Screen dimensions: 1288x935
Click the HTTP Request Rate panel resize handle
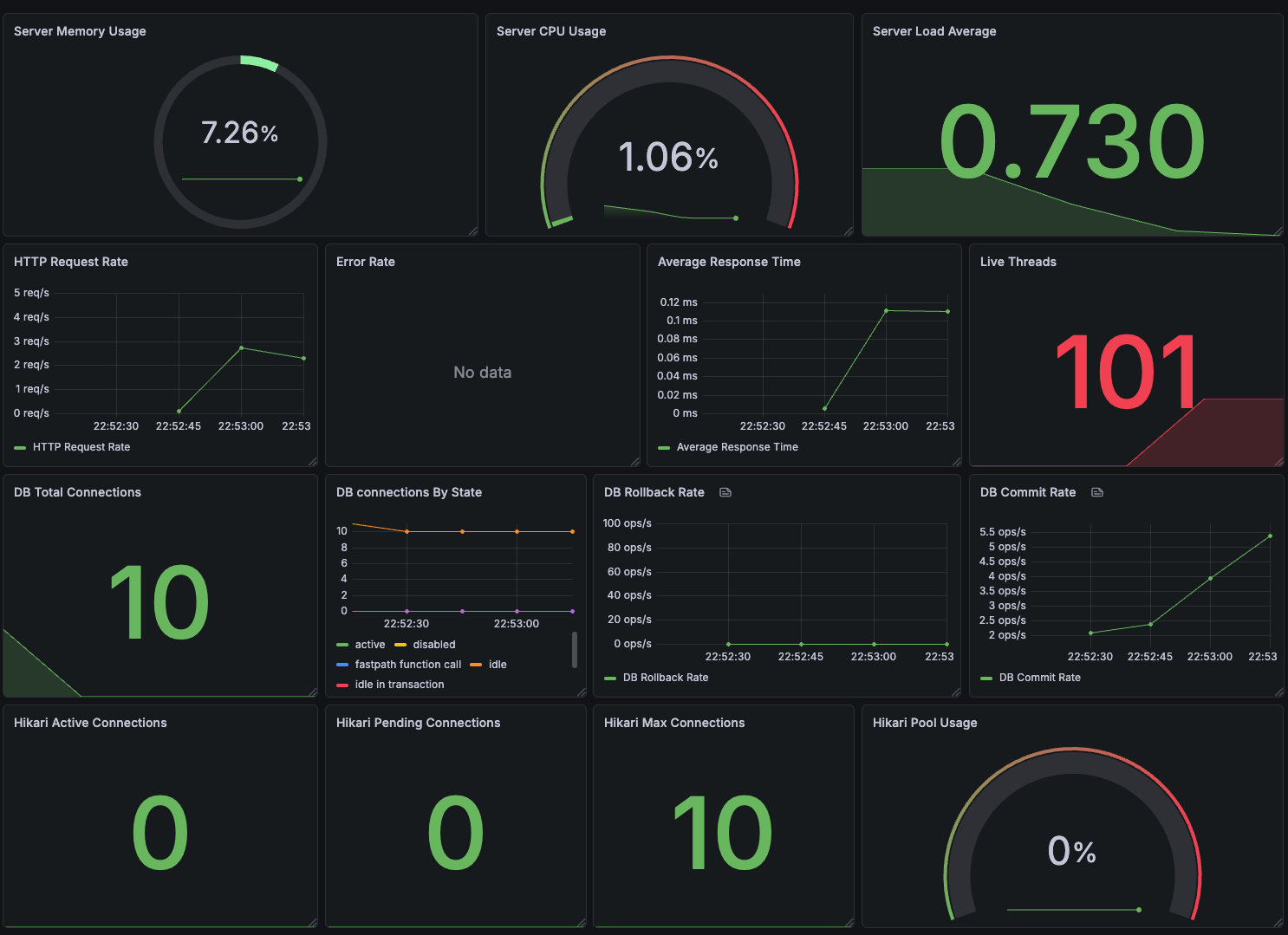coord(313,462)
